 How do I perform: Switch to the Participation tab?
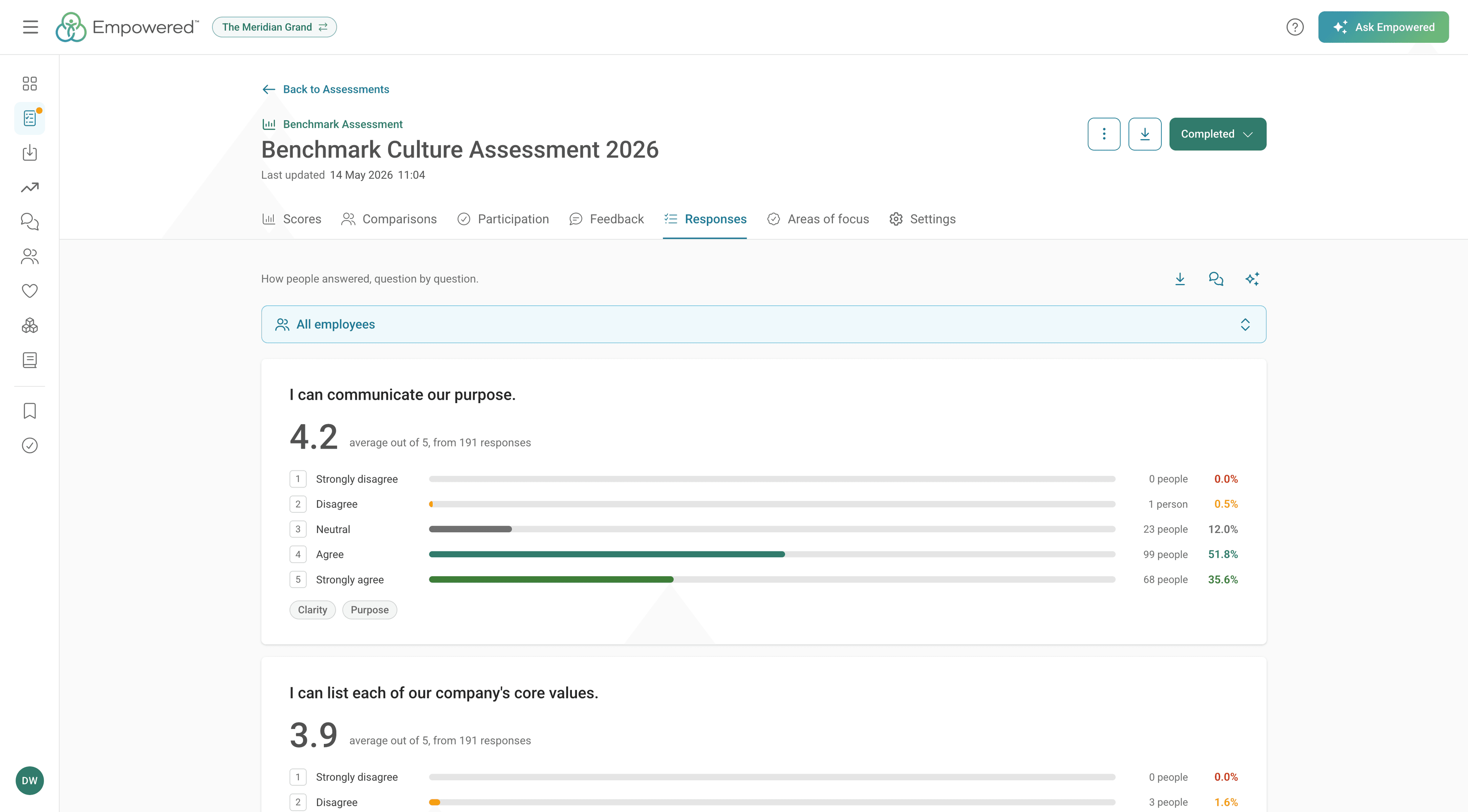click(503, 219)
